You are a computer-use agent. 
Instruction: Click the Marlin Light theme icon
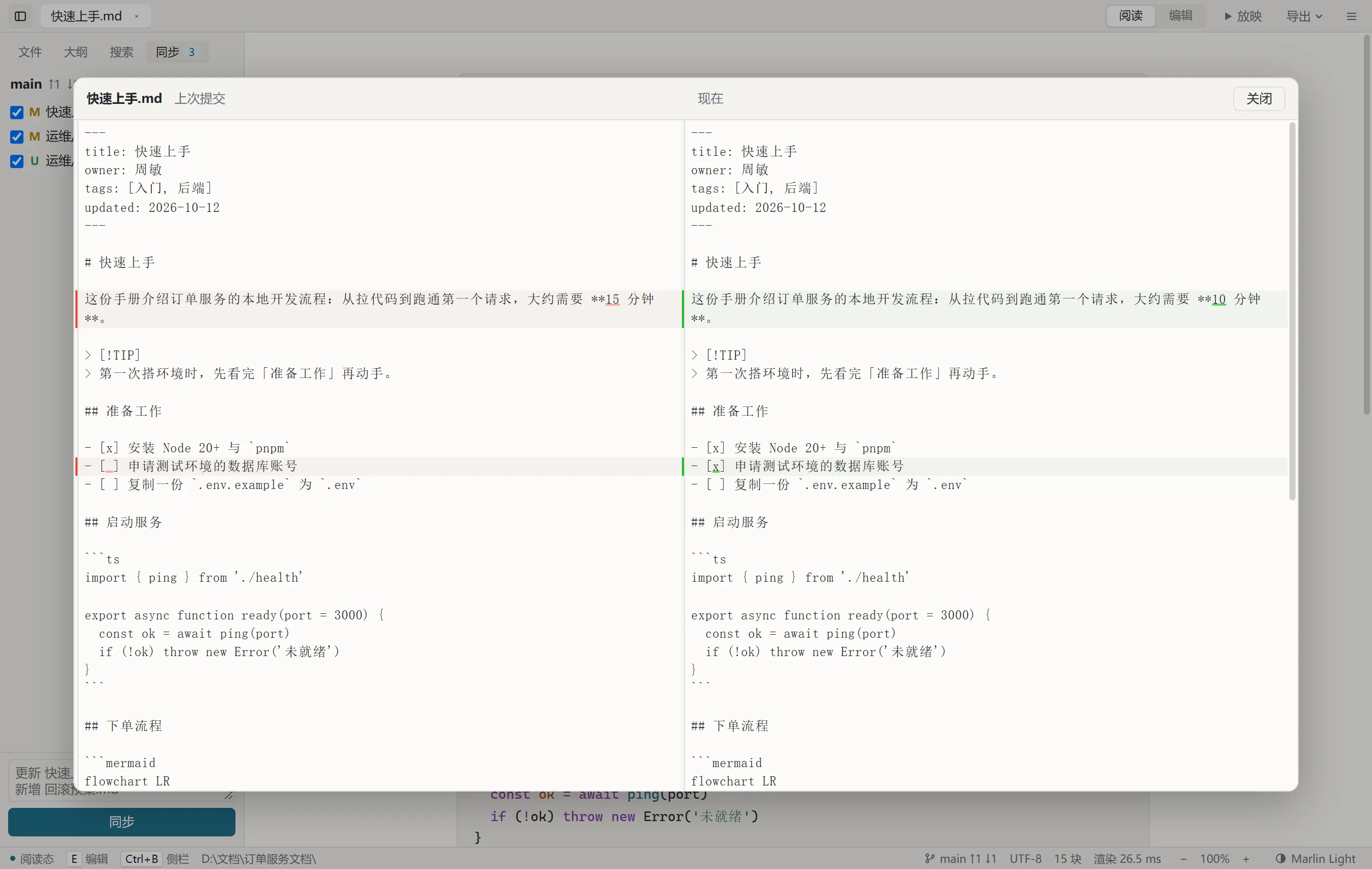(x=1280, y=858)
